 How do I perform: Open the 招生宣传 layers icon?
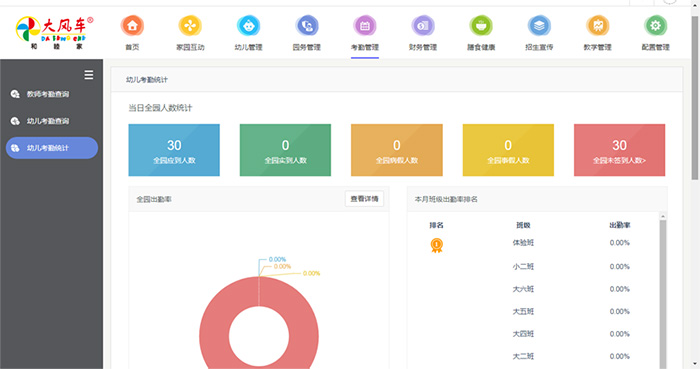tap(539, 26)
